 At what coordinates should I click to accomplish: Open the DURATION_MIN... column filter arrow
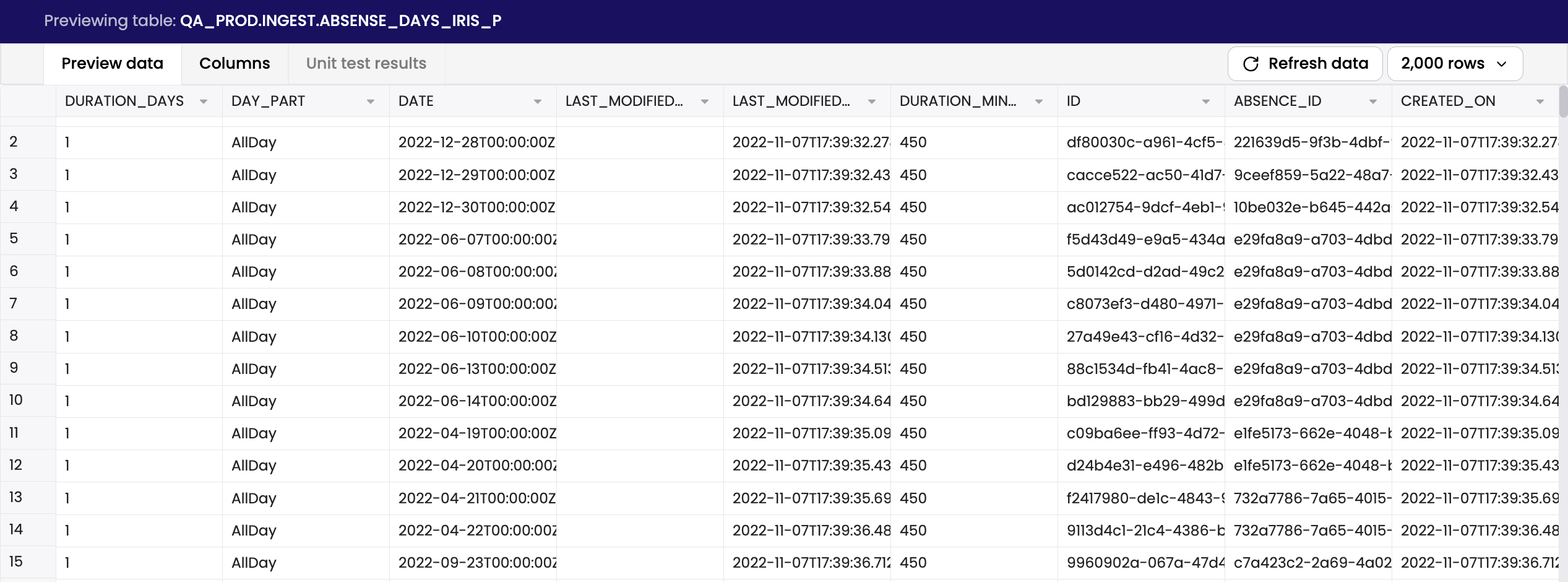pos(1039,102)
